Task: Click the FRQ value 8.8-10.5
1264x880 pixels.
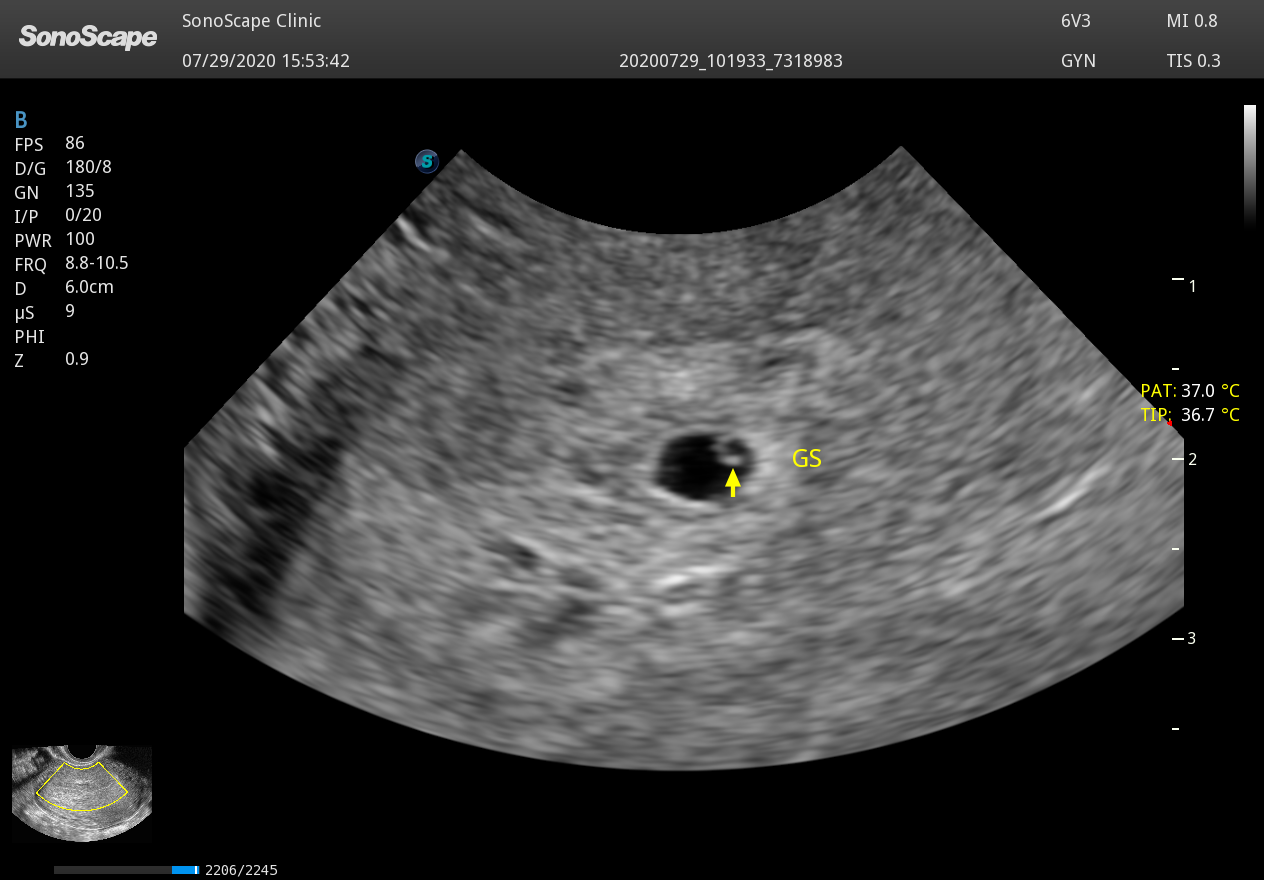Action: pos(97,263)
